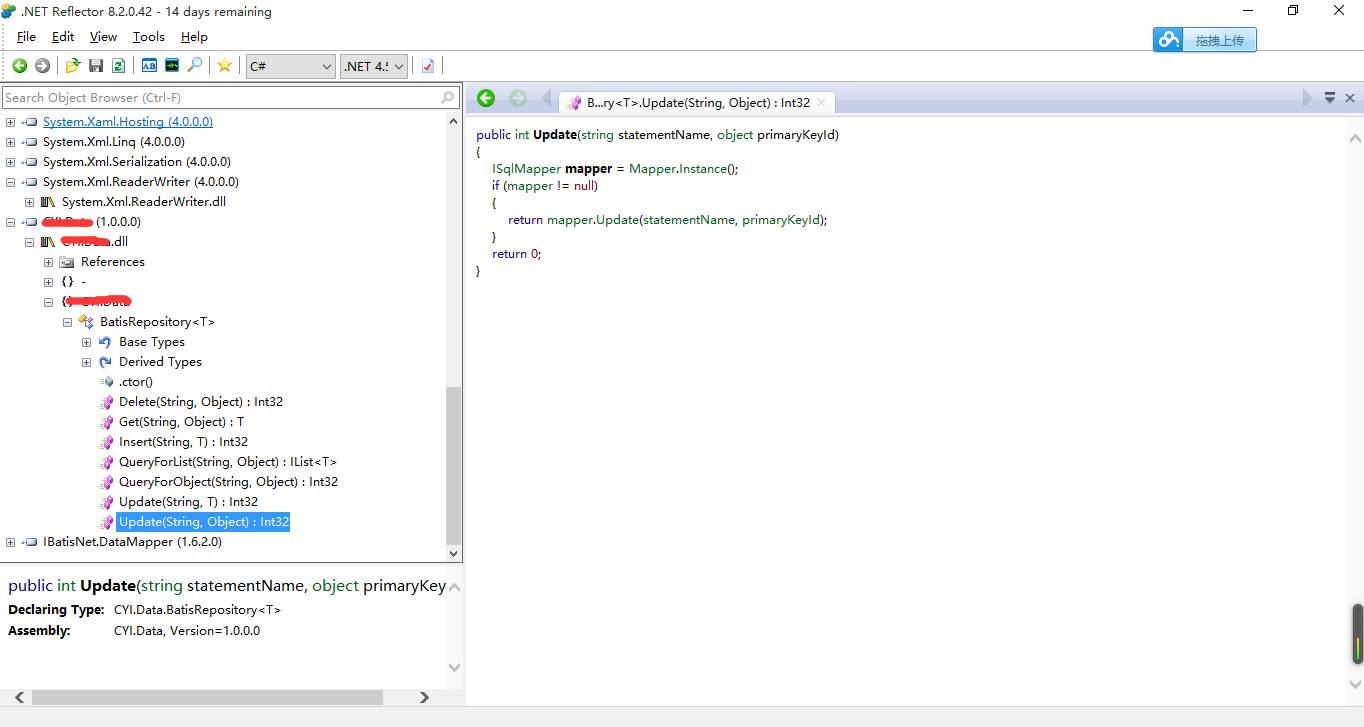
Task: Click Mapper link in the decompiled code
Action: pos(651,168)
